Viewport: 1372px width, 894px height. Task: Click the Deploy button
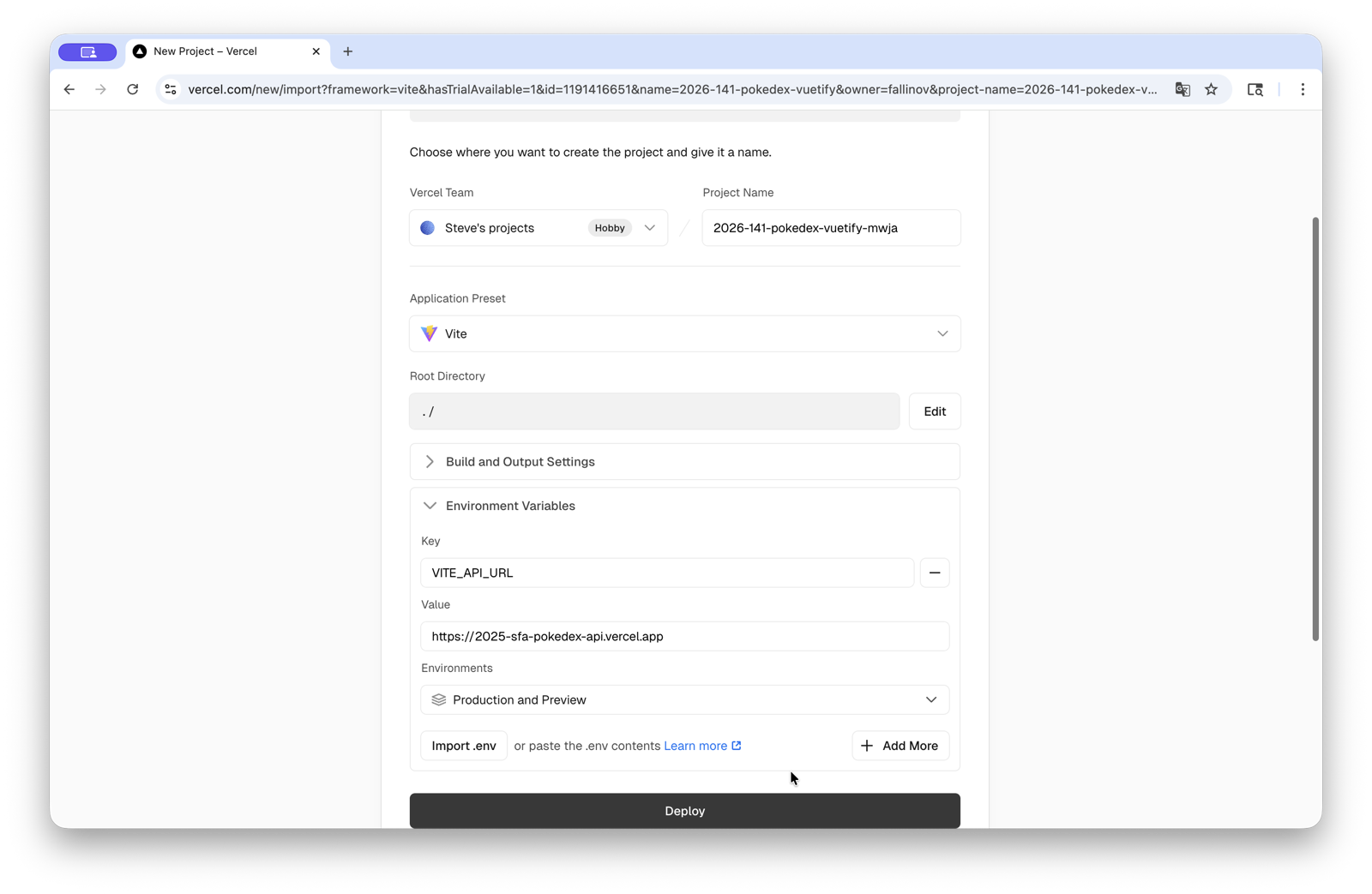pyautogui.click(x=684, y=810)
